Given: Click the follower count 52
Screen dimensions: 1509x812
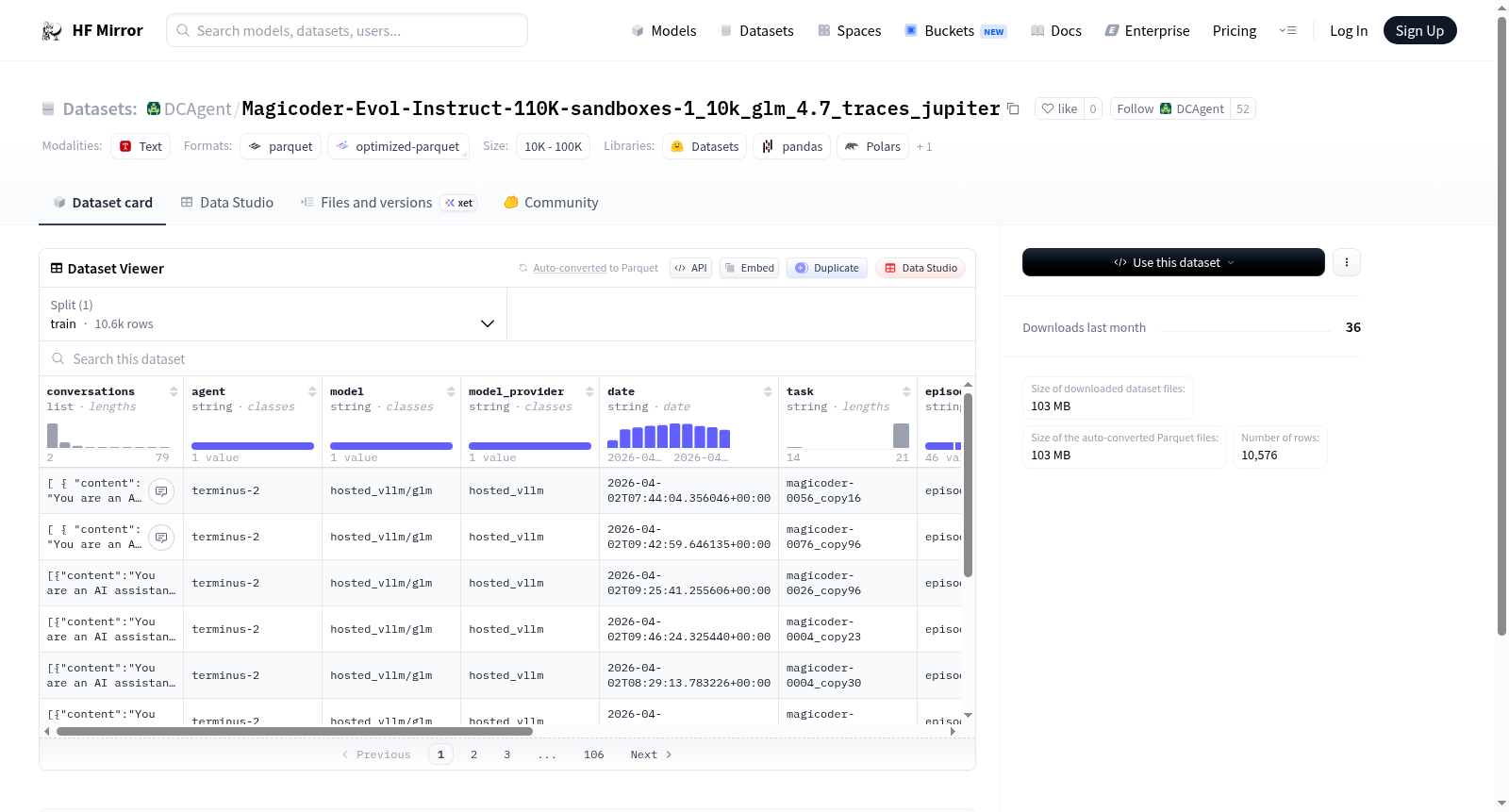Looking at the screenshot, I should point(1243,108).
